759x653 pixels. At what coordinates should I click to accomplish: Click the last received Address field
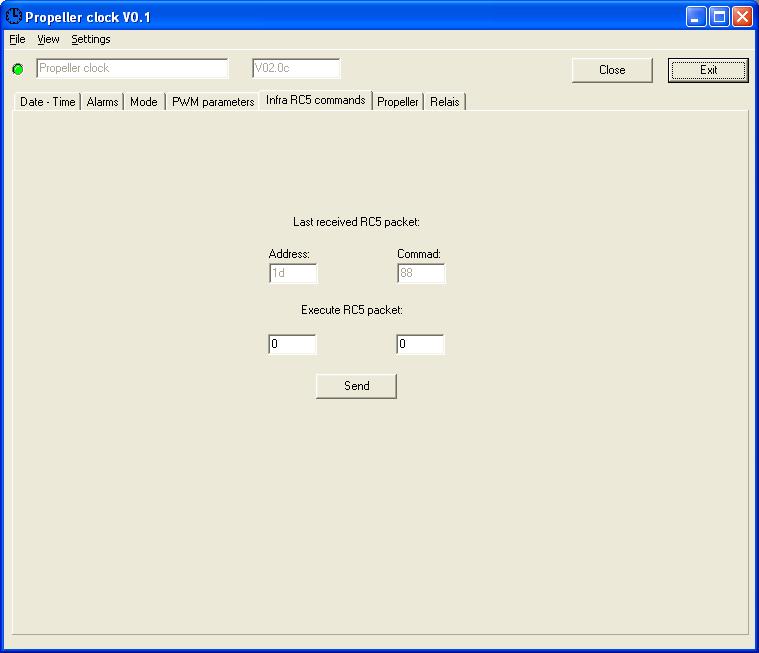coord(293,273)
